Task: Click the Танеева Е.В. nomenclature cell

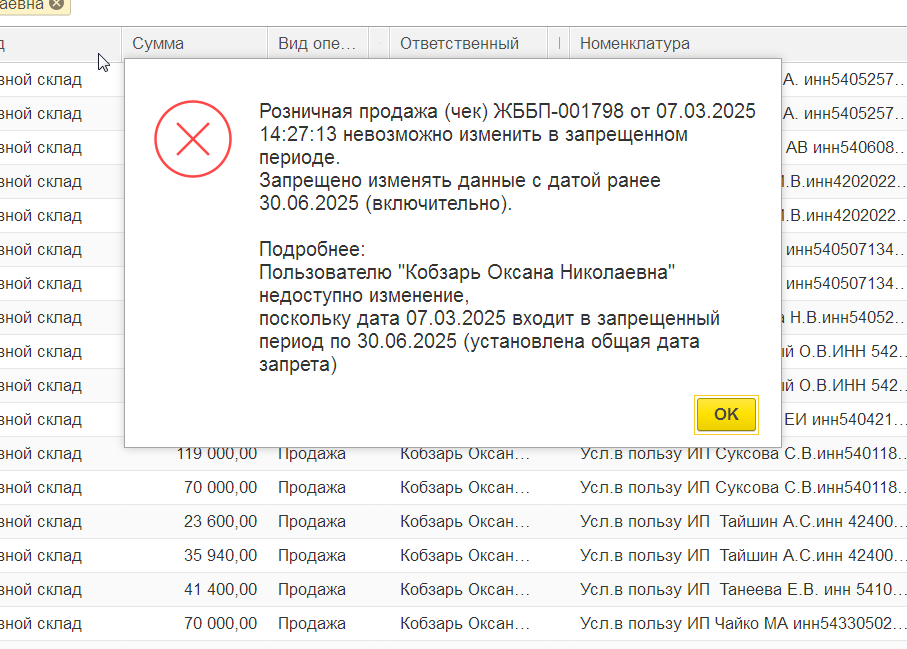Action: (738, 589)
